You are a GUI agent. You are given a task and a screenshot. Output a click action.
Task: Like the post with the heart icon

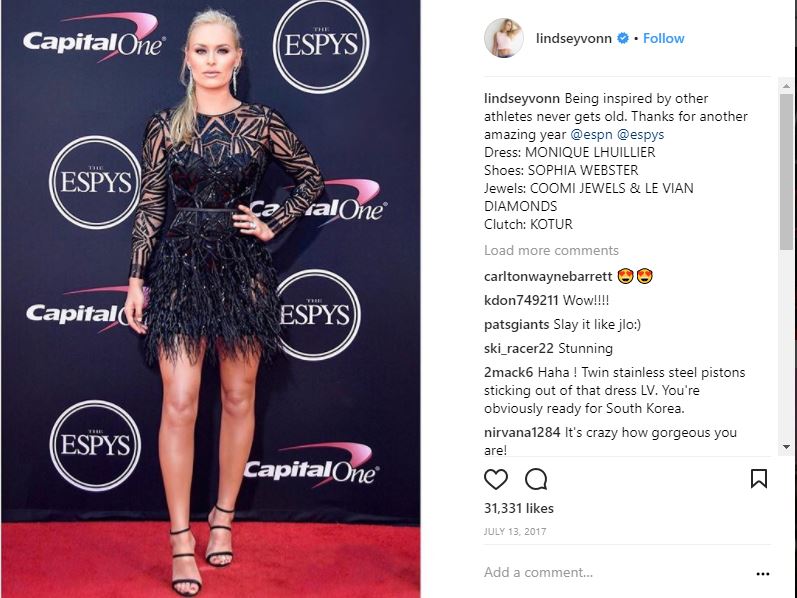tap(496, 480)
